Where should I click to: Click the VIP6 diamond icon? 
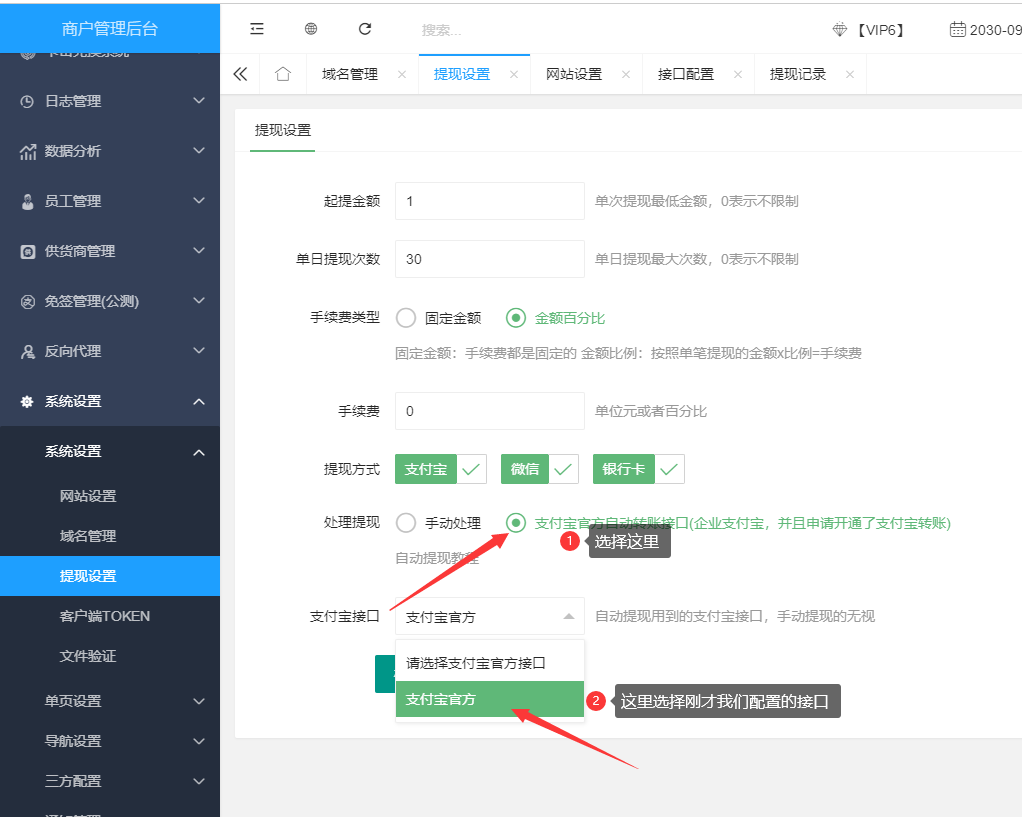(x=840, y=29)
